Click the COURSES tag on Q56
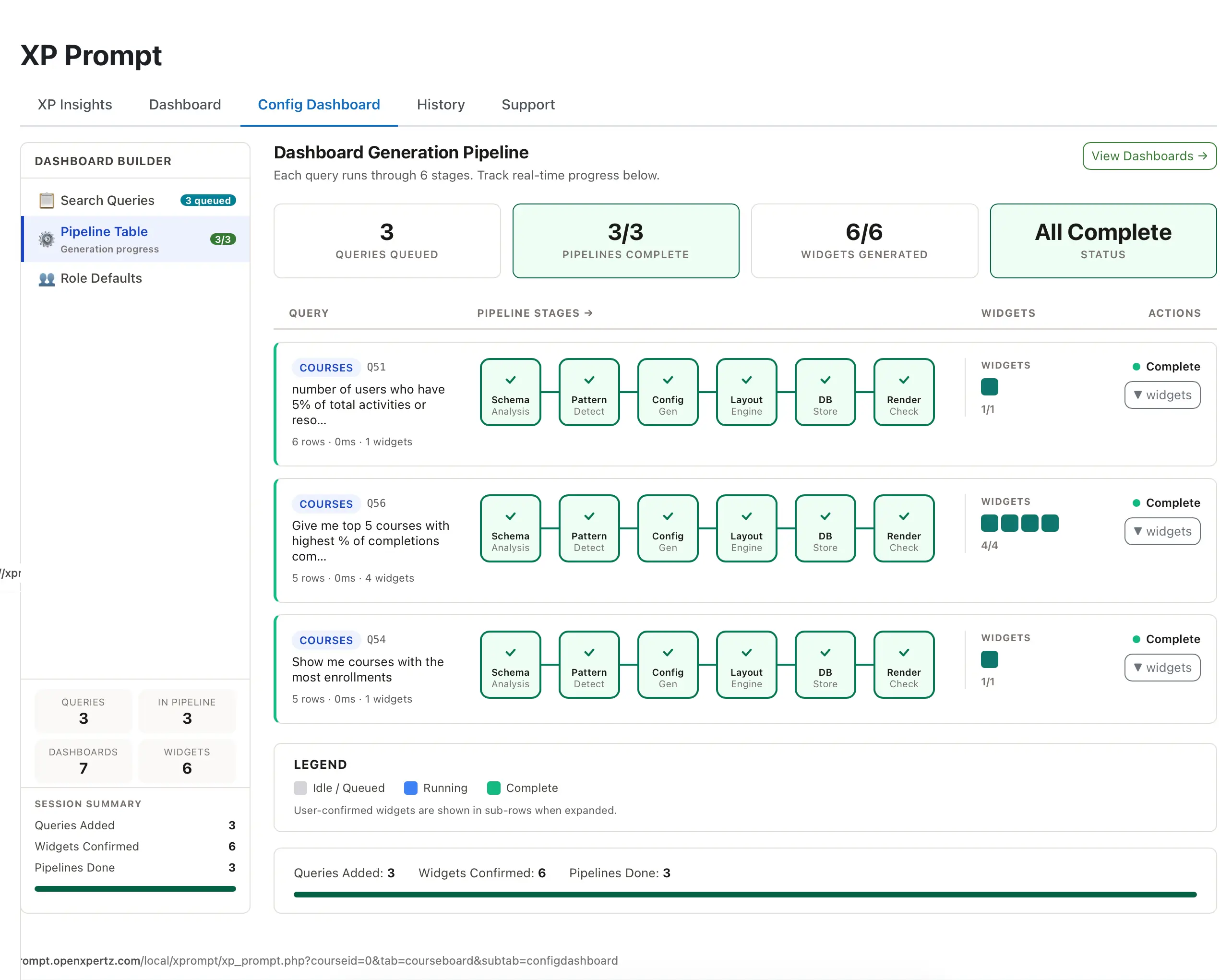Screen dimensions: 1220x980 pyautogui.click(x=326, y=504)
